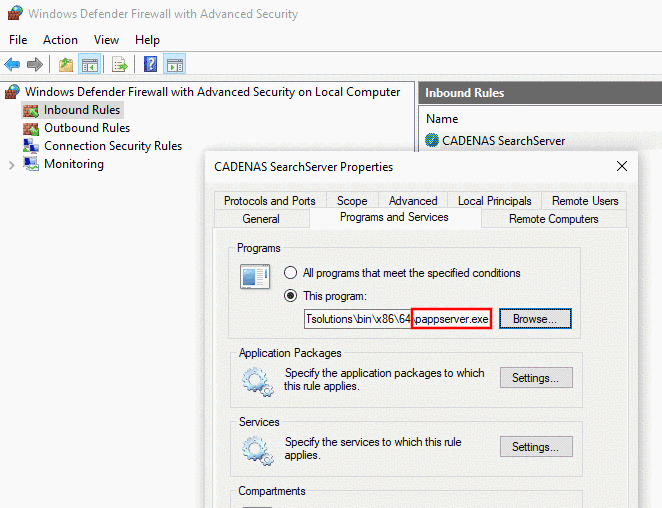This screenshot has height=508, width=662.
Task: Click the Forward arrow toolbar icon
Action: click(35, 65)
